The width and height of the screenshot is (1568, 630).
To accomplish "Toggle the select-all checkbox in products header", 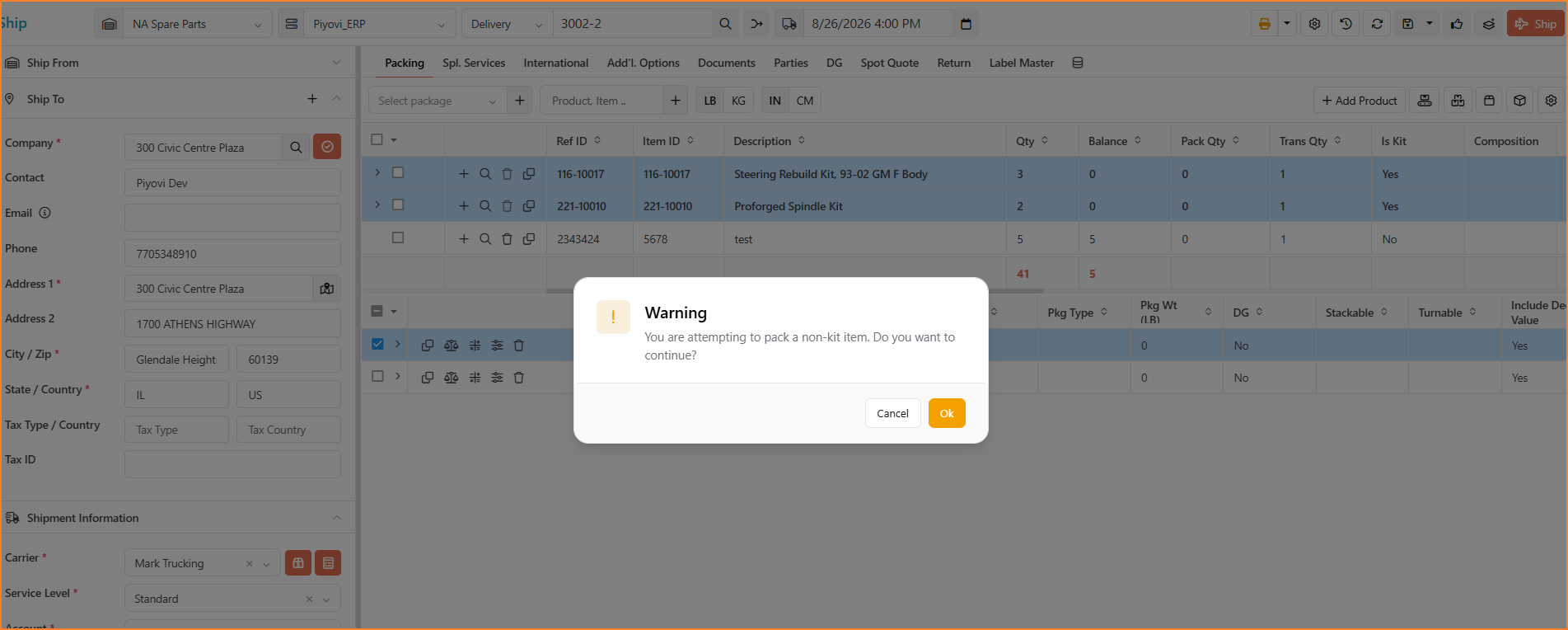I will [x=377, y=139].
